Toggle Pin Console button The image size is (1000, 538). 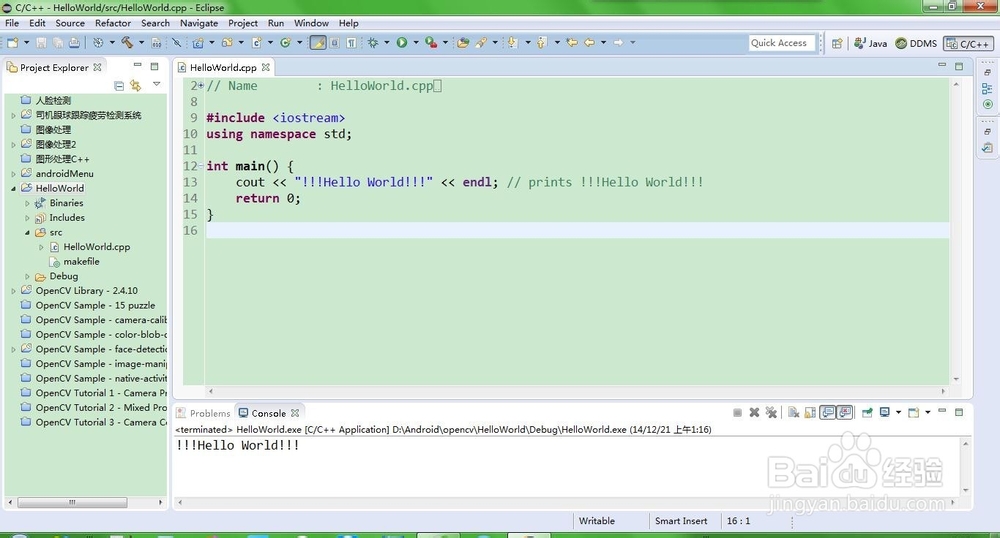click(867, 412)
